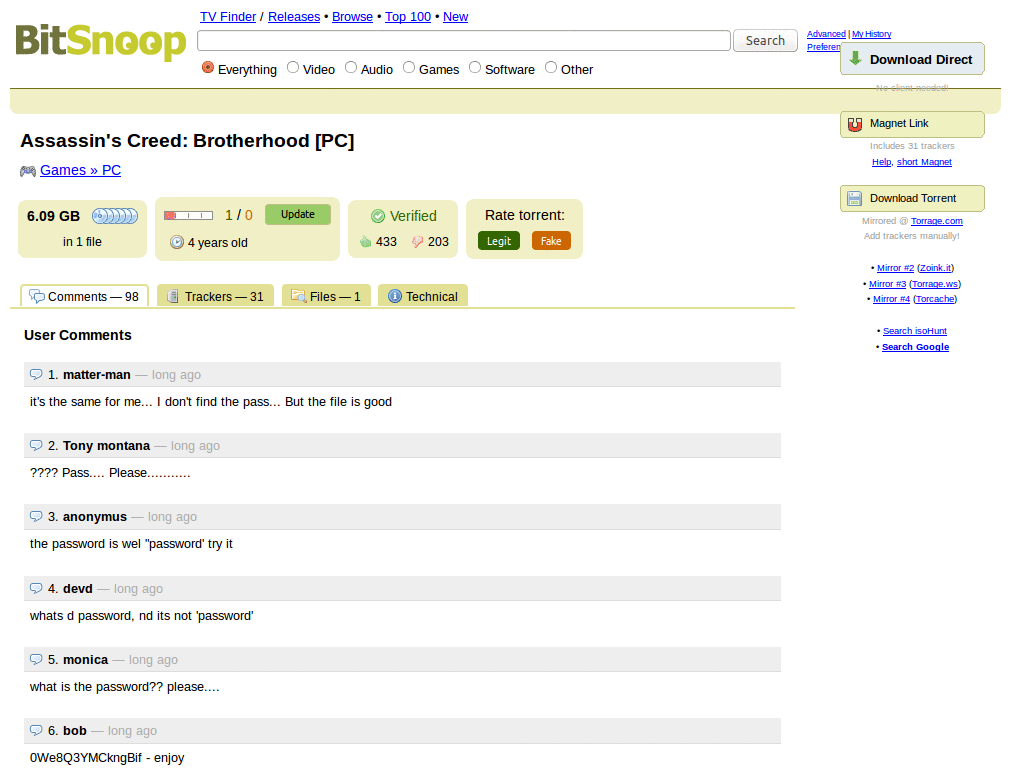This screenshot has height=768, width=1024.
Task: Open Mirror #2 link
Action: pyautogui.click(x=895, y=268)
